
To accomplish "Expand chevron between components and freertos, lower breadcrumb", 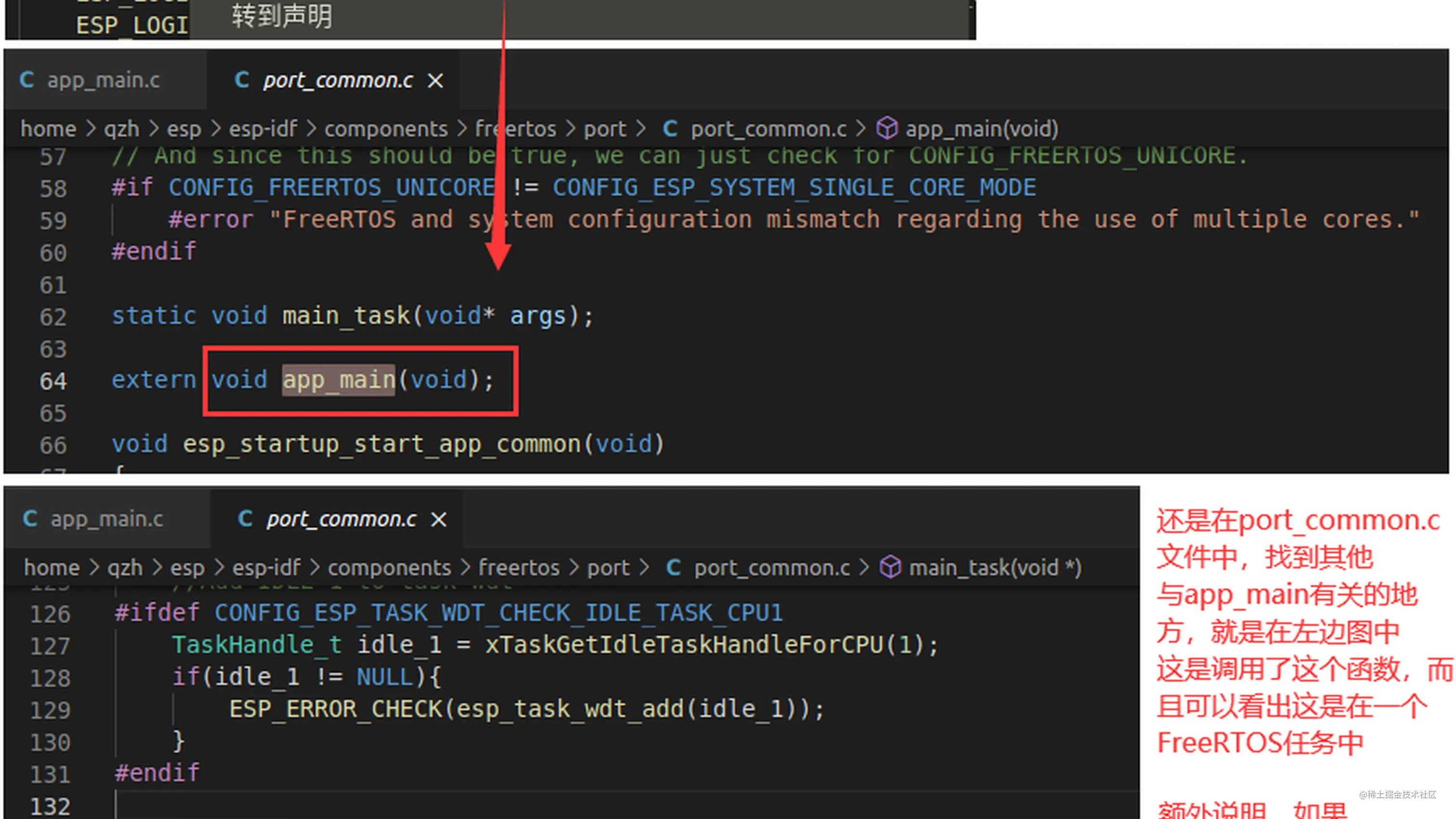I will [x=465, y=567].
